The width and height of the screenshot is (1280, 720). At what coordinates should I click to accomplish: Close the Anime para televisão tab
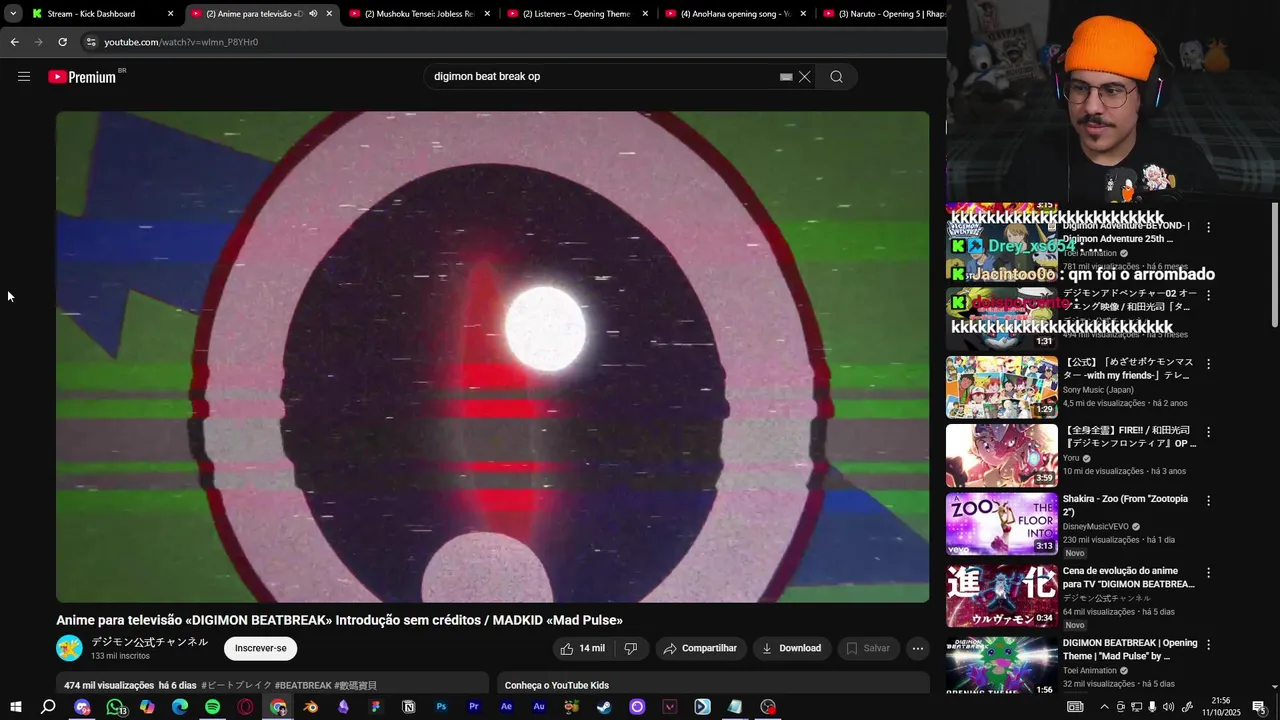pos(329,14)
